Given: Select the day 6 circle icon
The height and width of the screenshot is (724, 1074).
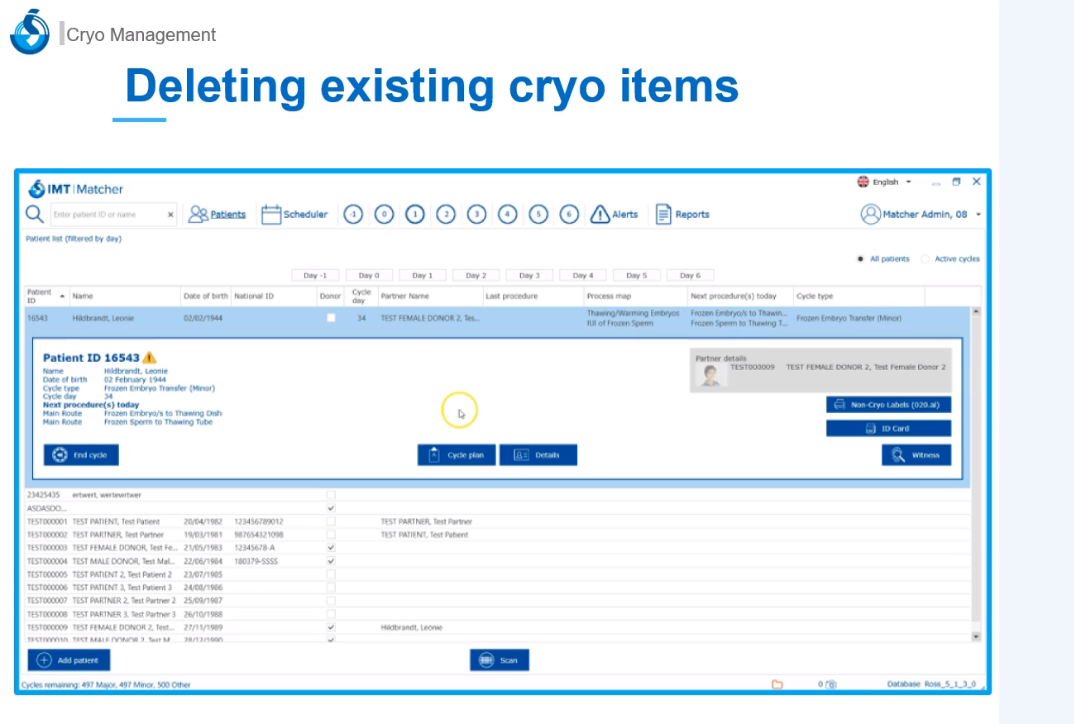Looking at the screenshot, I should [x=569, y=214].
